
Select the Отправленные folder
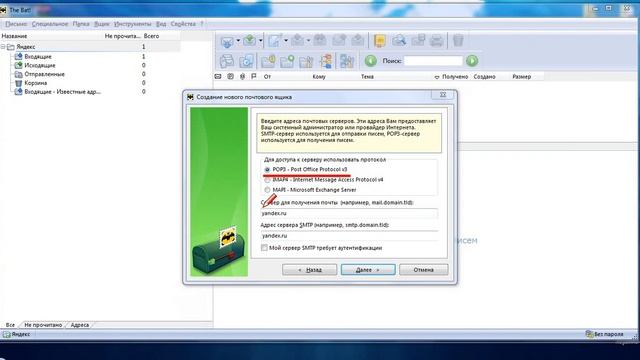point(44,74)
